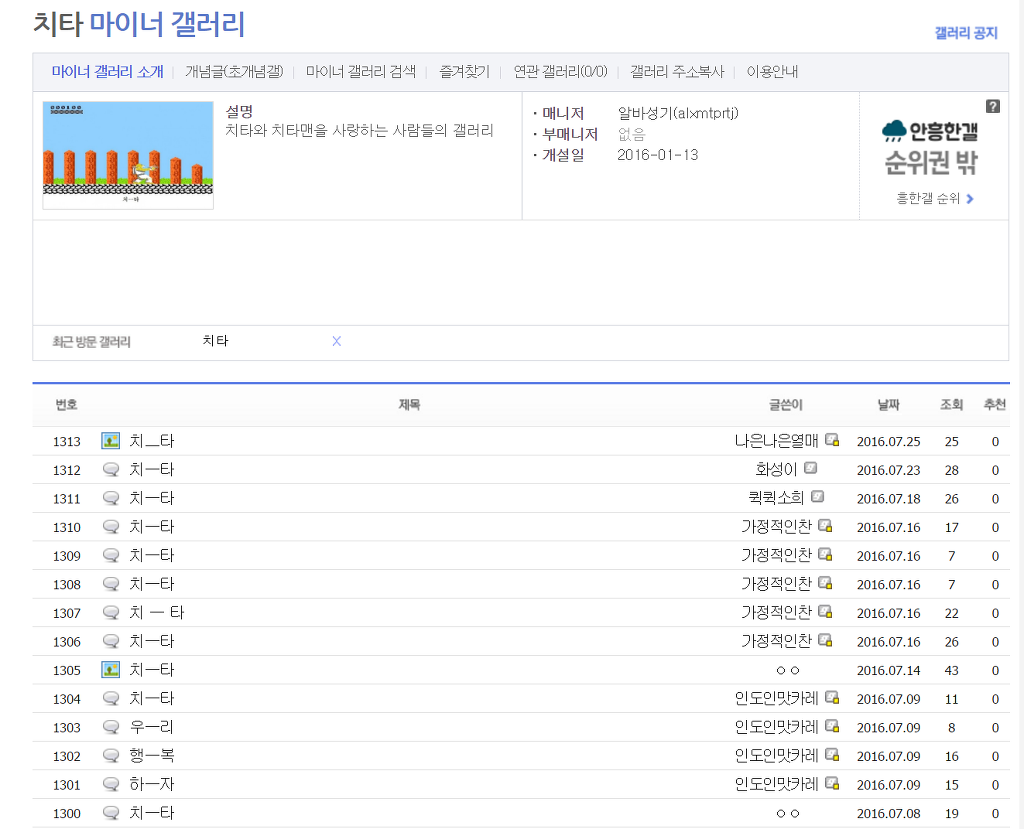
Task: Open the 이용안내 menu item
Action: (x=773, y=72)
